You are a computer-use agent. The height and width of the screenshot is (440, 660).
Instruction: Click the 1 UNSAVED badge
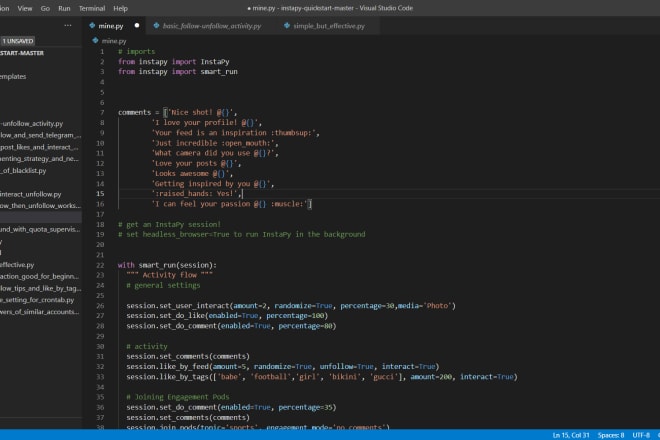point(18,41)
